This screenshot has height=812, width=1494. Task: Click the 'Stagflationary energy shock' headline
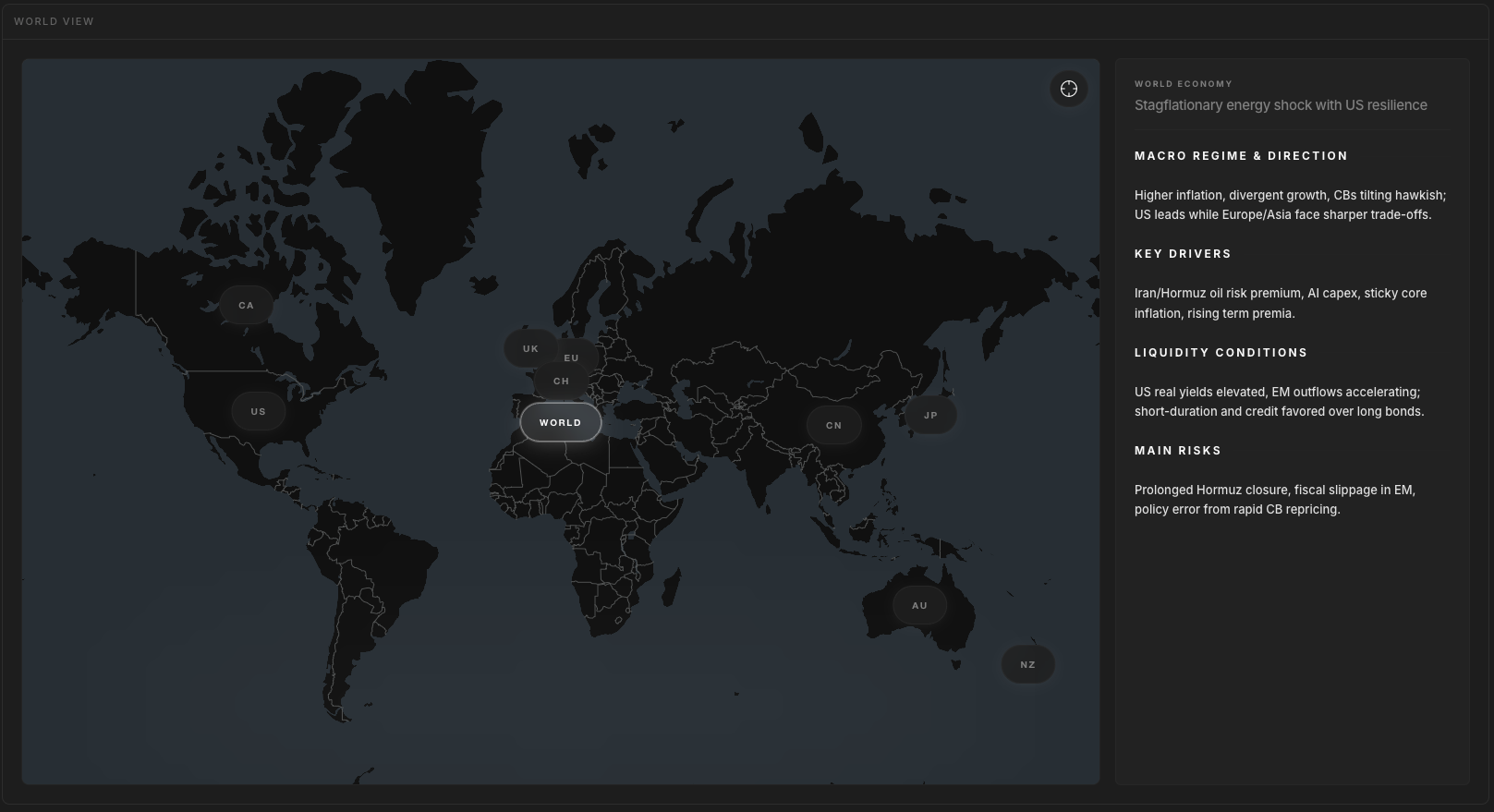(1281, 104)
